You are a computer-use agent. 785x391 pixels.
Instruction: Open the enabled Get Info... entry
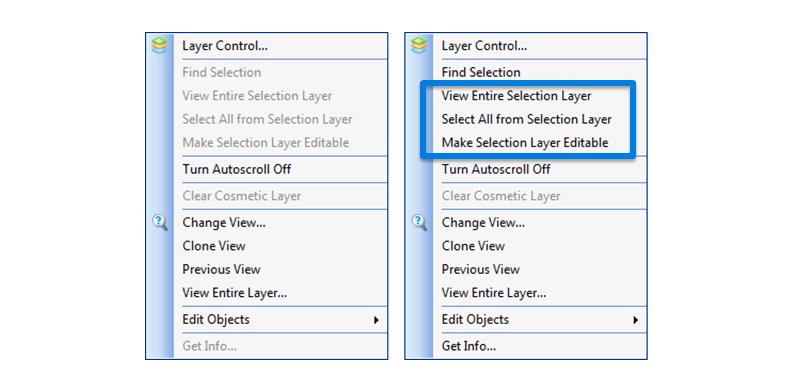[469, 346]
